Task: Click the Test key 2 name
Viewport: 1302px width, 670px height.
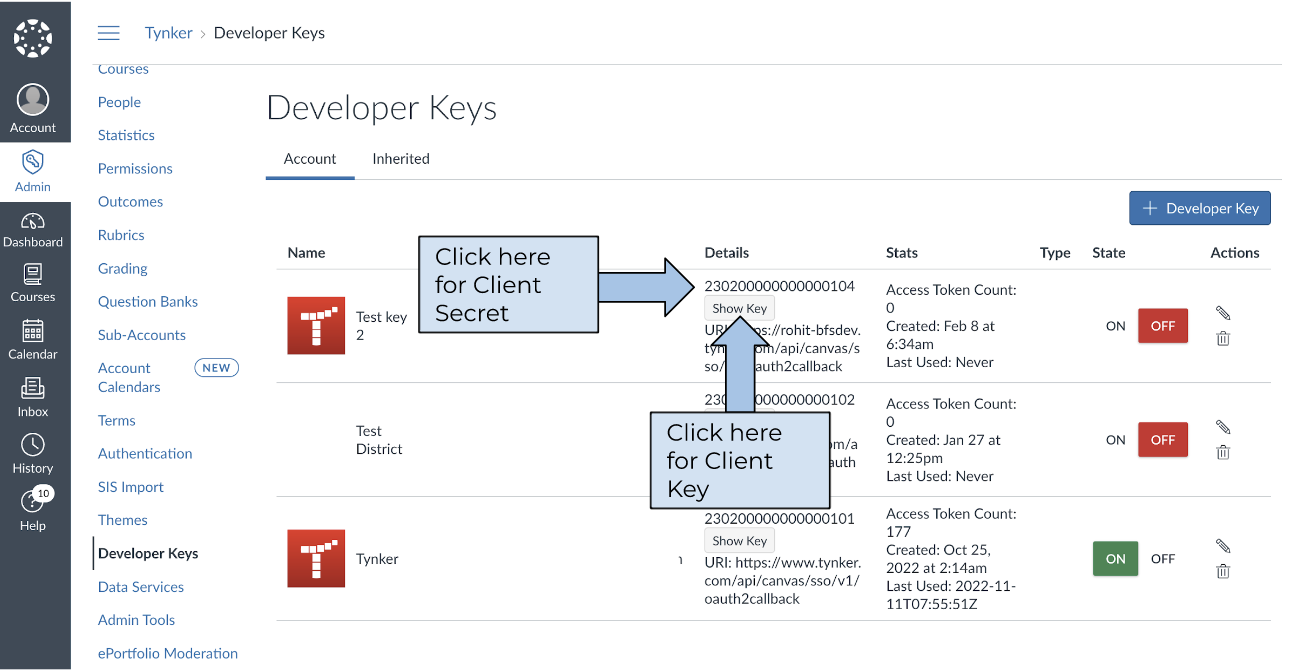Action: 382,326
